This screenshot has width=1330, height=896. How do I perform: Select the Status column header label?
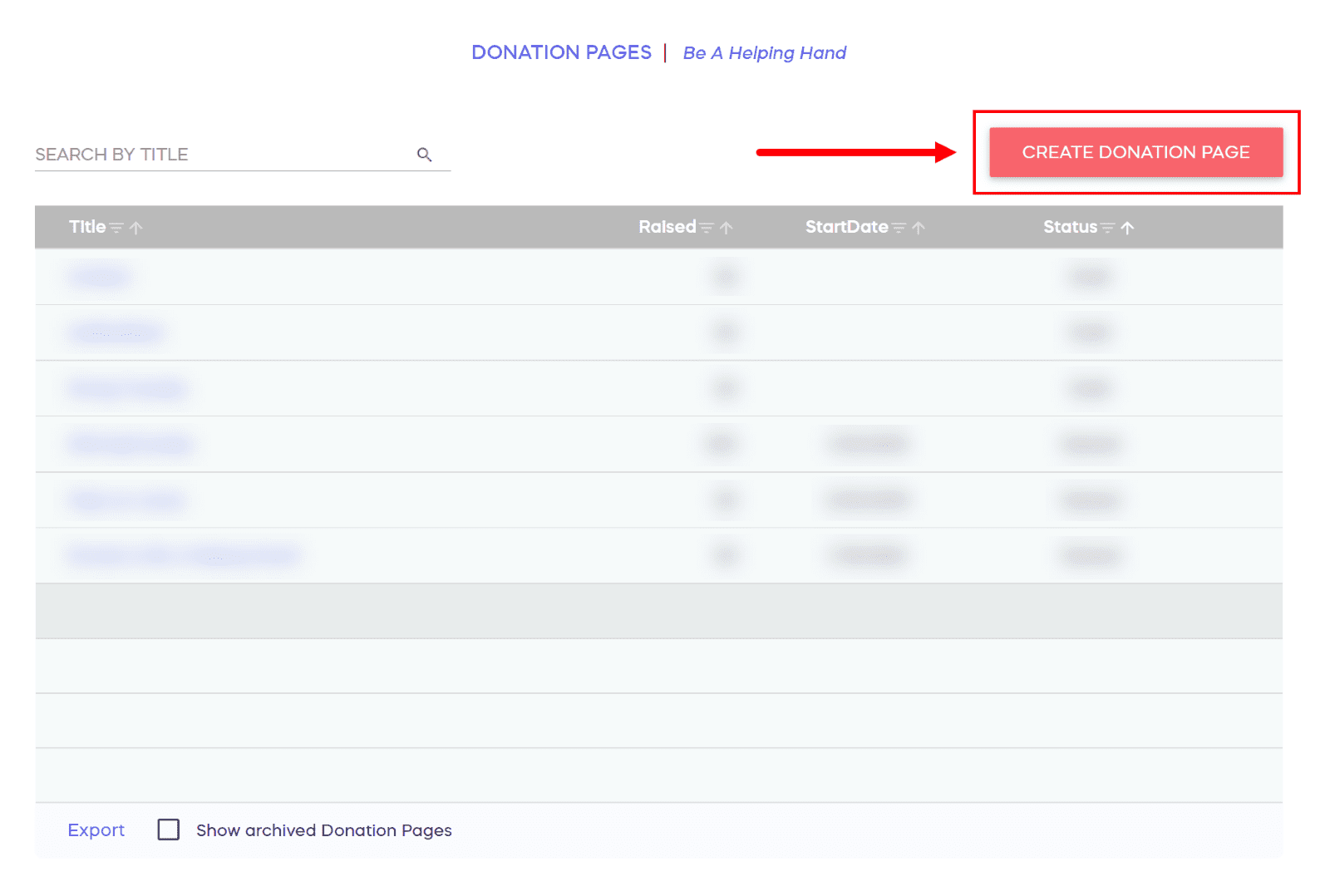tap(1070, 227)
